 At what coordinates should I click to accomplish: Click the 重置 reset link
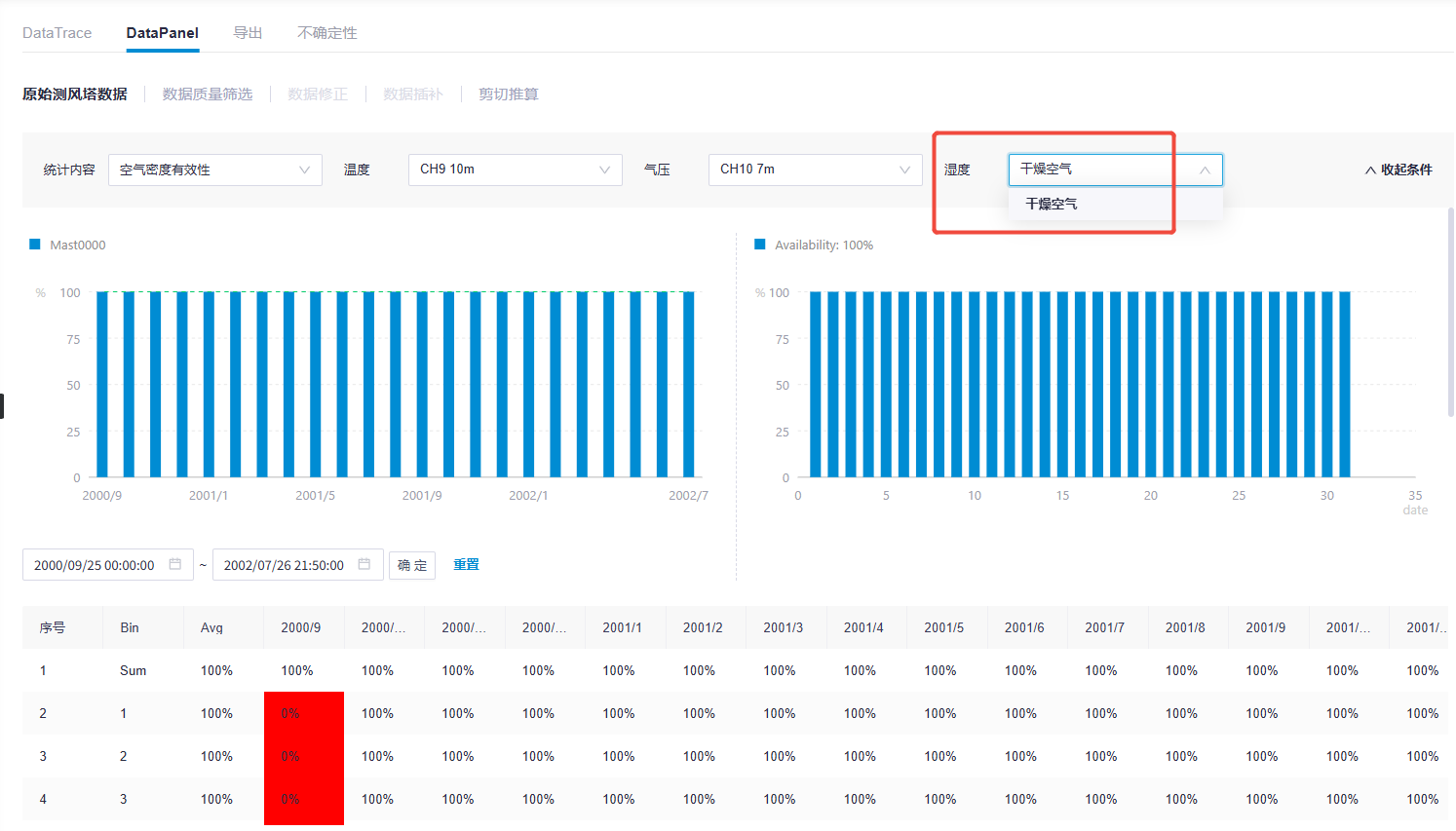click(x=466, y=564)
